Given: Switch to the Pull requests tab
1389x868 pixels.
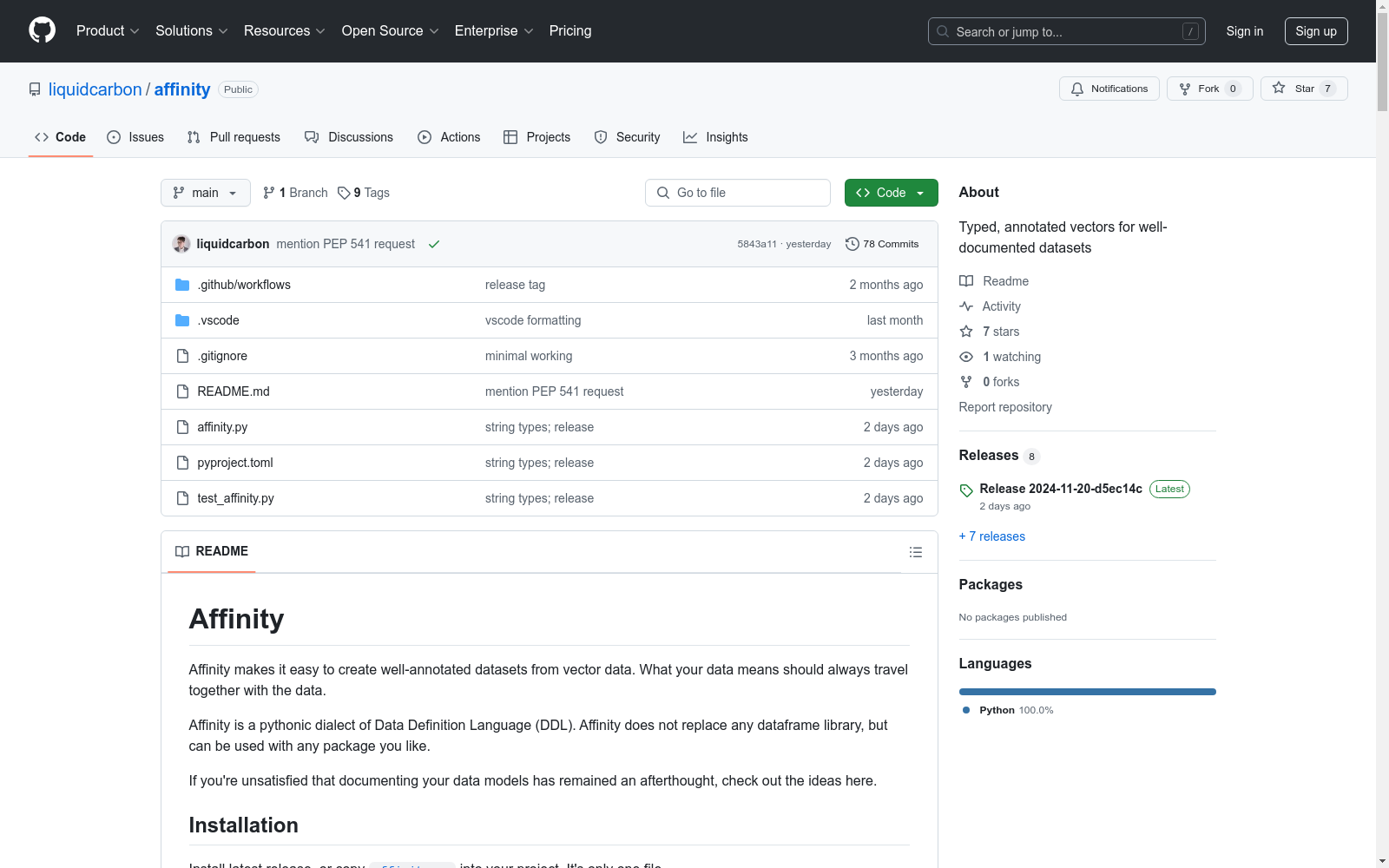Looking at the screenshot, I should [234, 137].
